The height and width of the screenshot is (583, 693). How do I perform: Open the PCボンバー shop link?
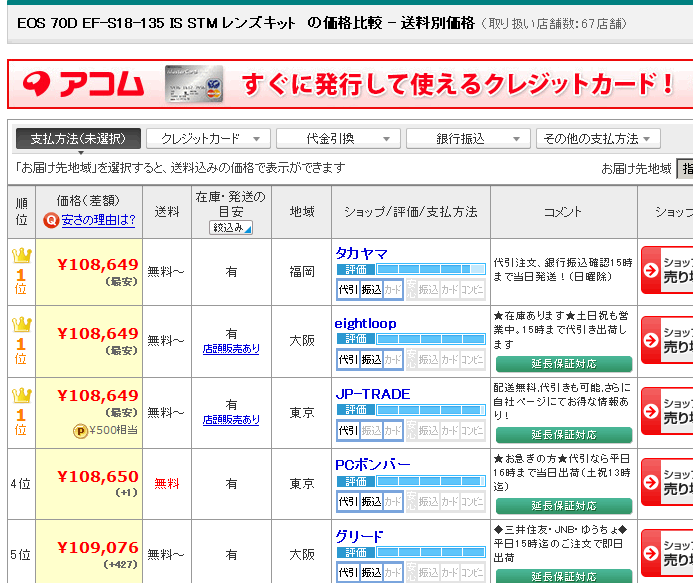[x=373, y=465]
